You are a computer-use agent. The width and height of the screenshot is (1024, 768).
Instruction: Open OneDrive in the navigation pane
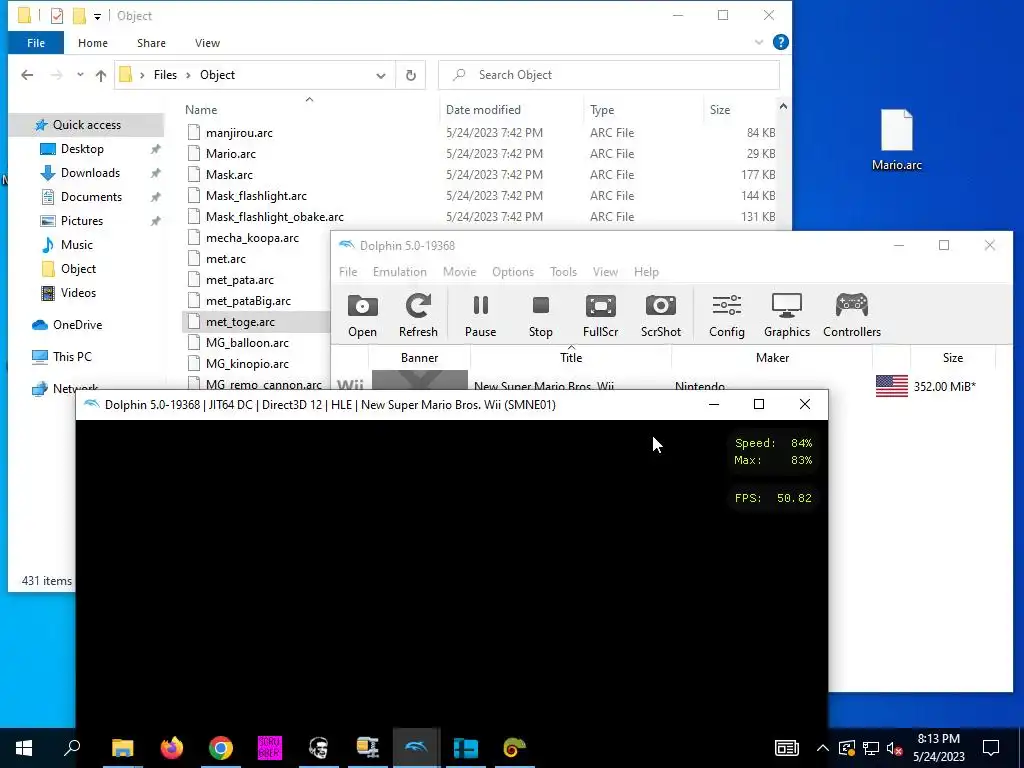(x=77, y=325)
